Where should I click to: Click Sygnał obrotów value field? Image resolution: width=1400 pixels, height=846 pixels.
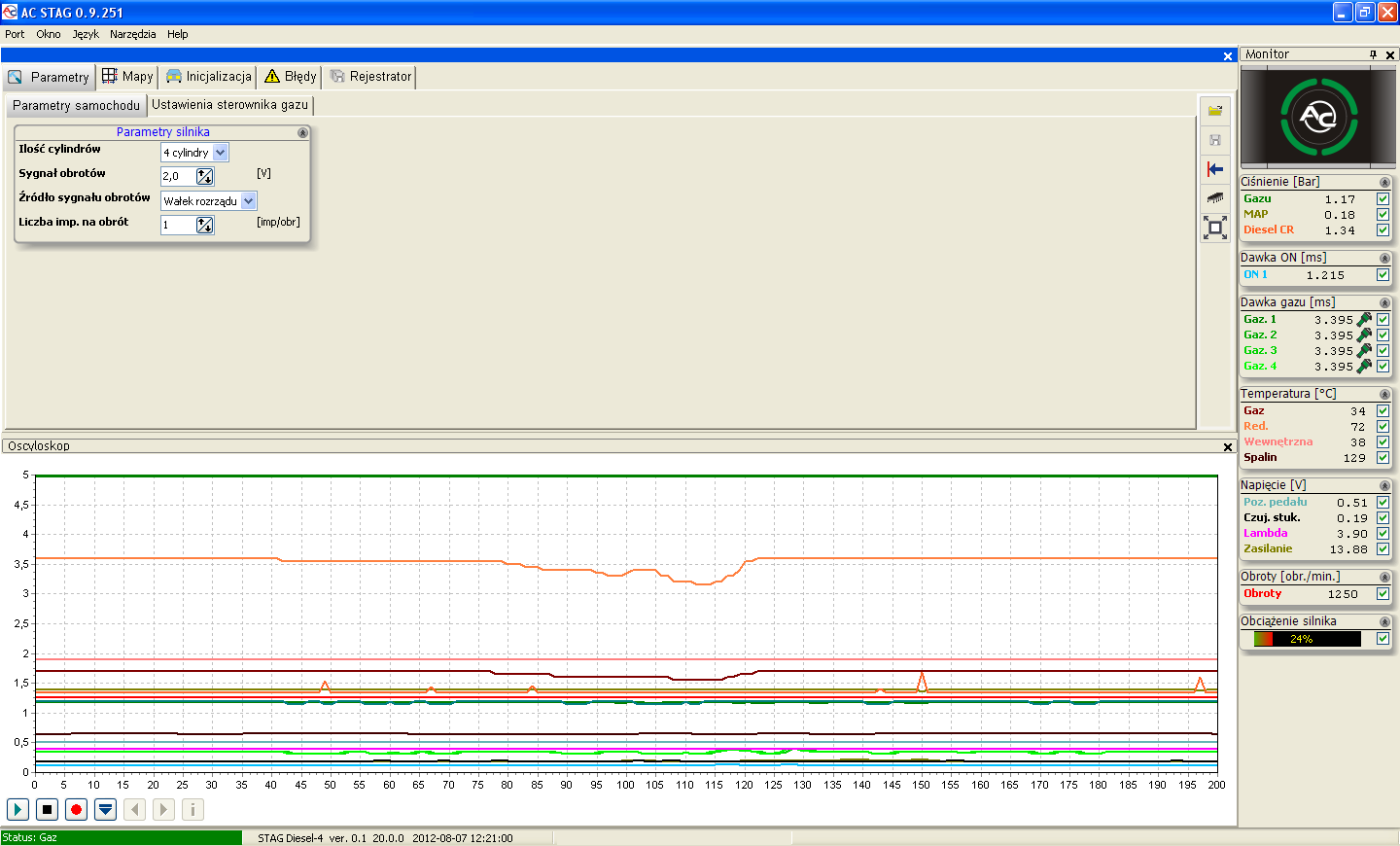point(178,176)
